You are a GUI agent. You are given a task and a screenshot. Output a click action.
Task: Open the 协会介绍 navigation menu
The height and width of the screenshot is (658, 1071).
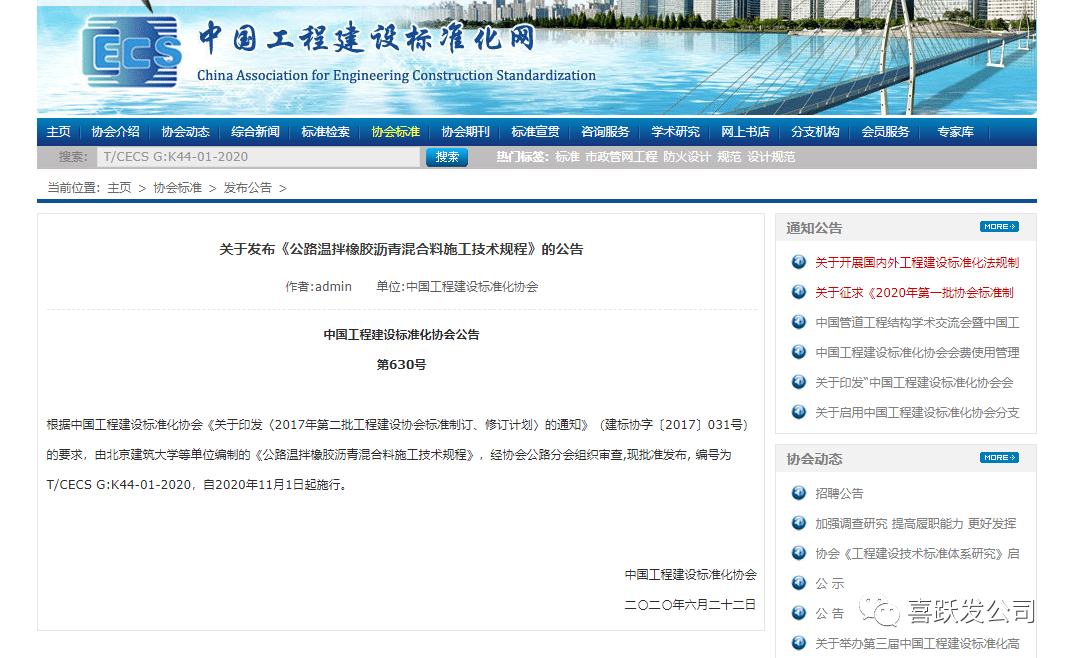click(115, 132)
